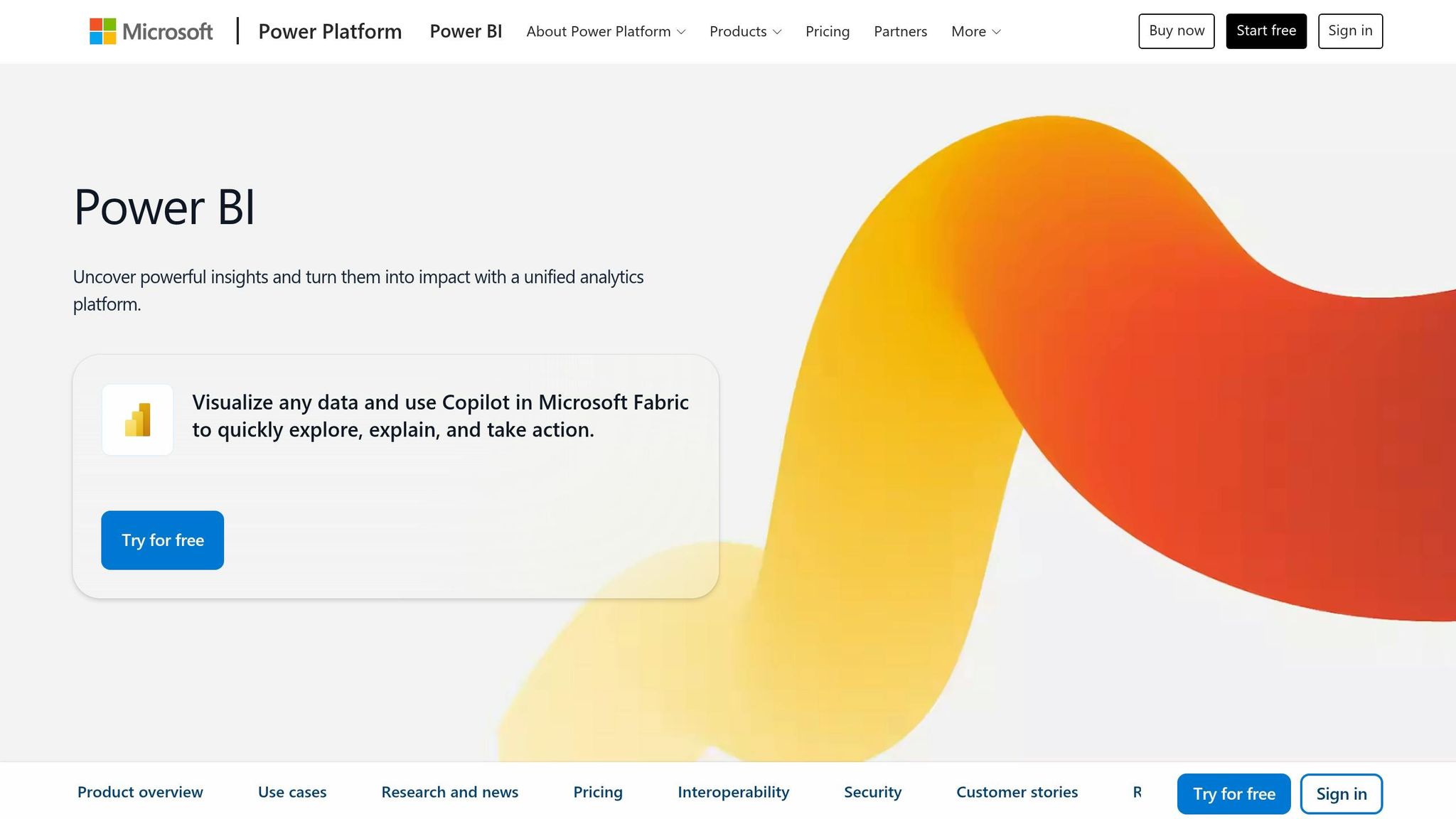This screenshot has height=819, width=1456.
Task: Click 'Visualize any data and use Copilot' text
Action: [440, 416]
